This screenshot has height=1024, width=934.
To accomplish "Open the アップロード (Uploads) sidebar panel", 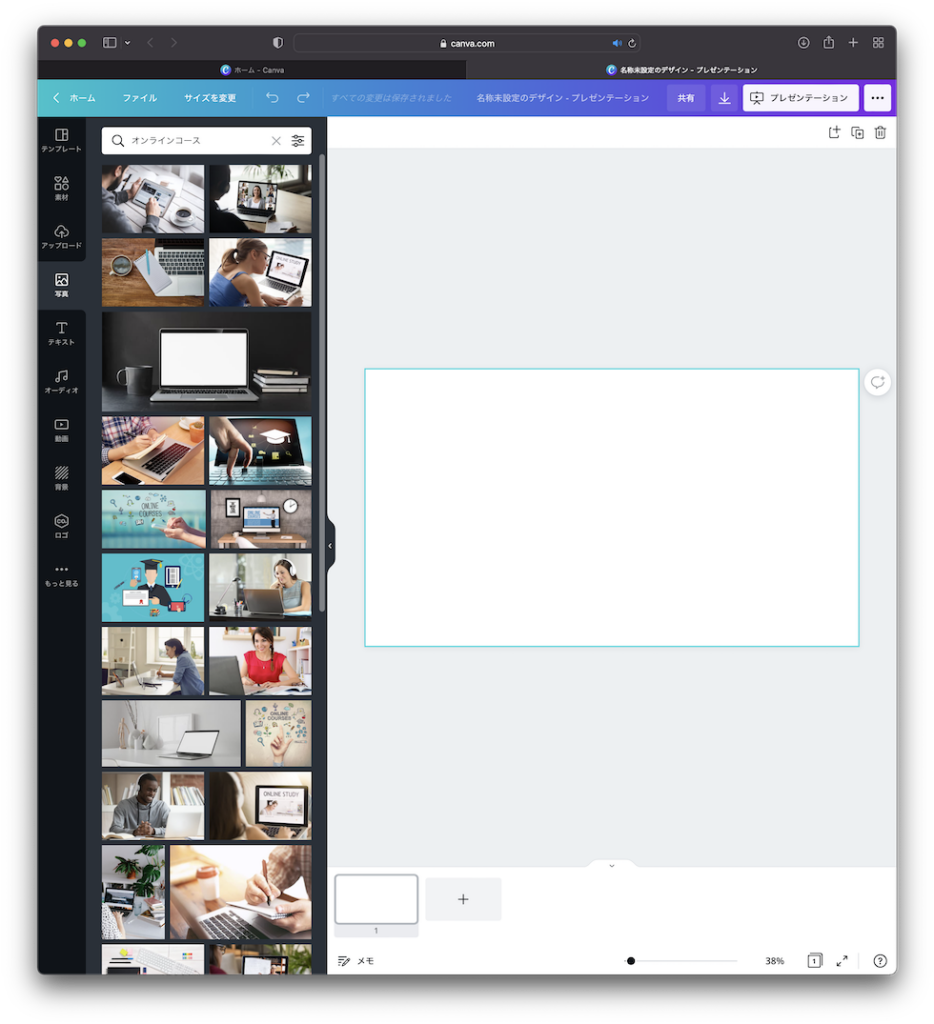I will coord(61,237).
